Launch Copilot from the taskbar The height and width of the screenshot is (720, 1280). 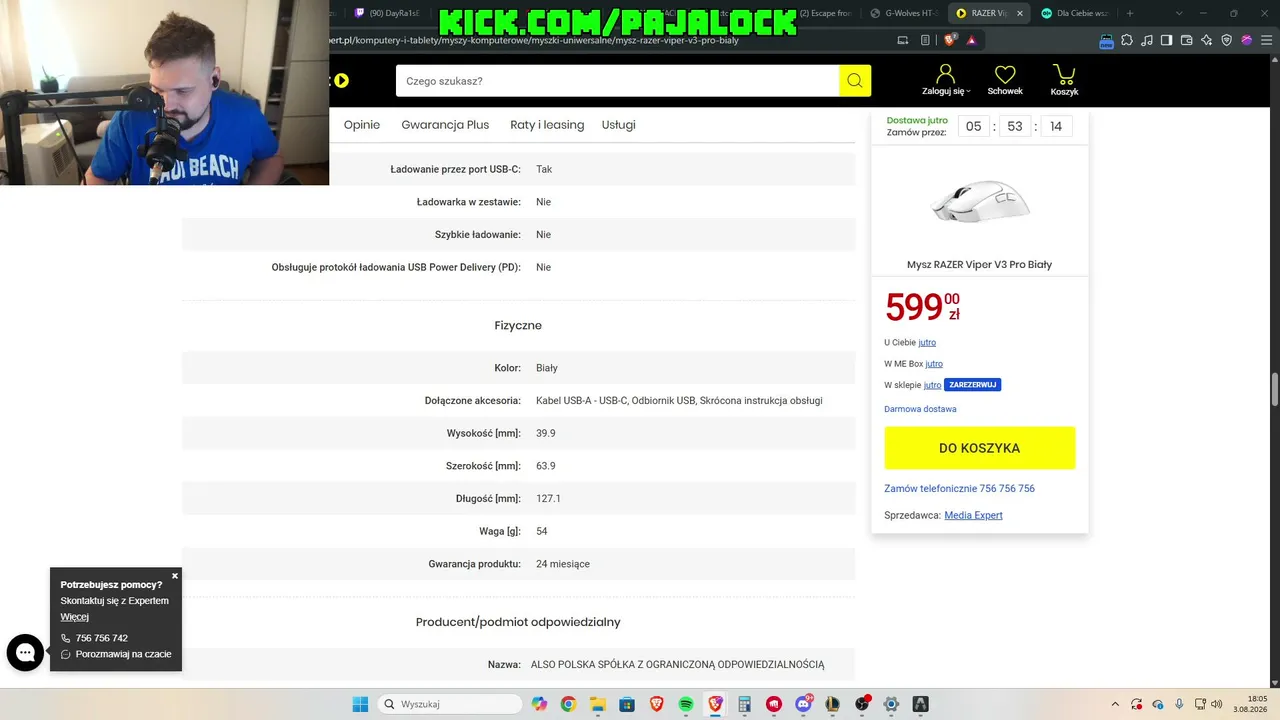pos(540,704)
